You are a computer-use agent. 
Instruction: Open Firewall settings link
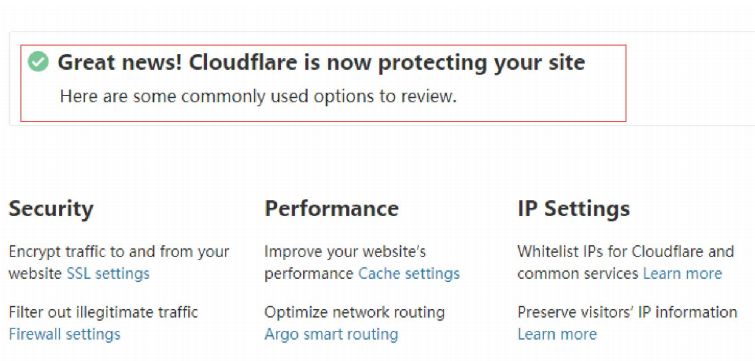point(65,334)
